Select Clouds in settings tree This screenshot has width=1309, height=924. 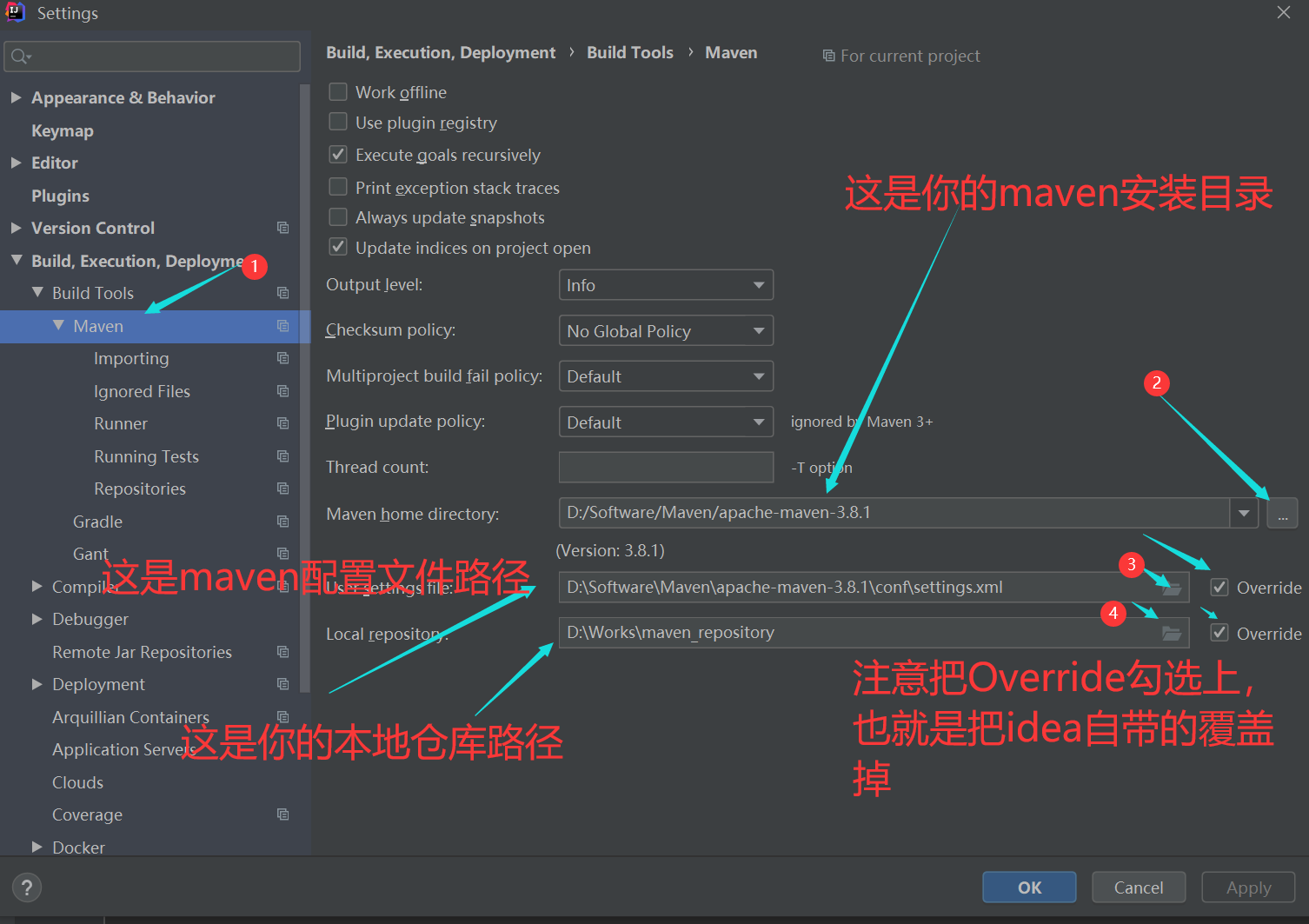coord(77,782)
